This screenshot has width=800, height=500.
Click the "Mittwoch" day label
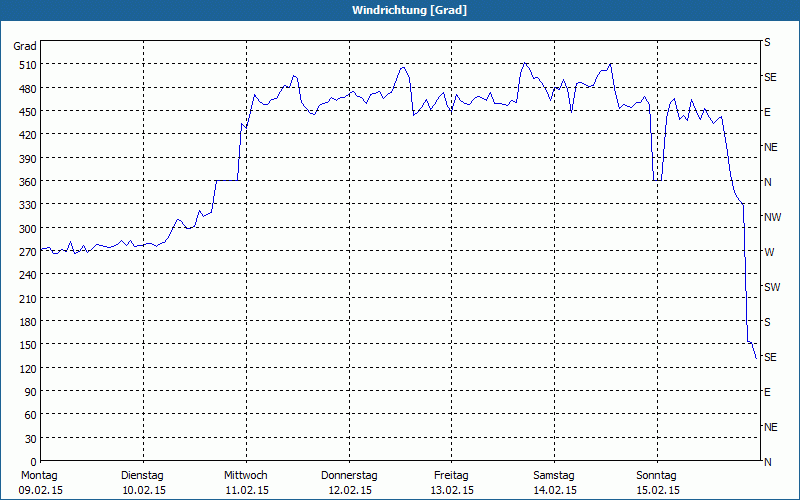[245, 476]
